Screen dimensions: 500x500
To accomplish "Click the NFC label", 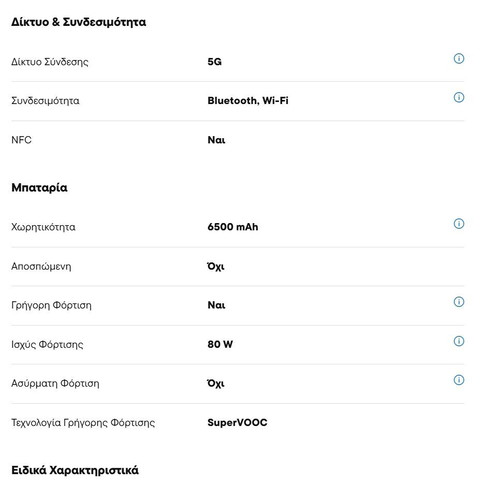I will 21,140.
